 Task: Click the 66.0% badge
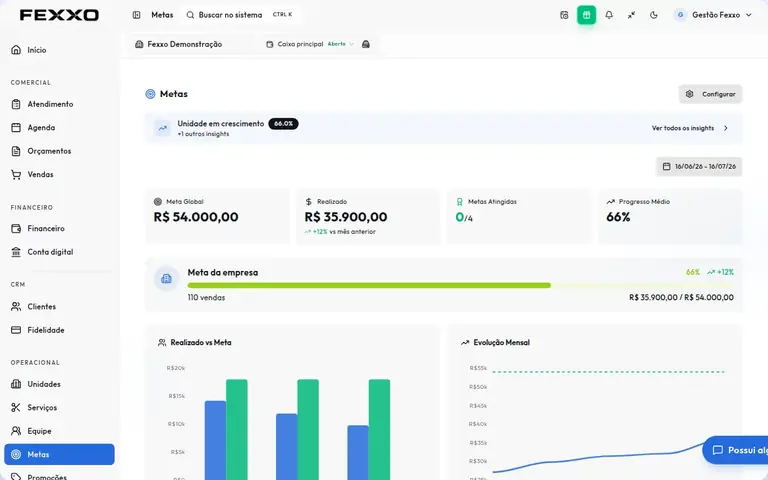tap(283, 124)
